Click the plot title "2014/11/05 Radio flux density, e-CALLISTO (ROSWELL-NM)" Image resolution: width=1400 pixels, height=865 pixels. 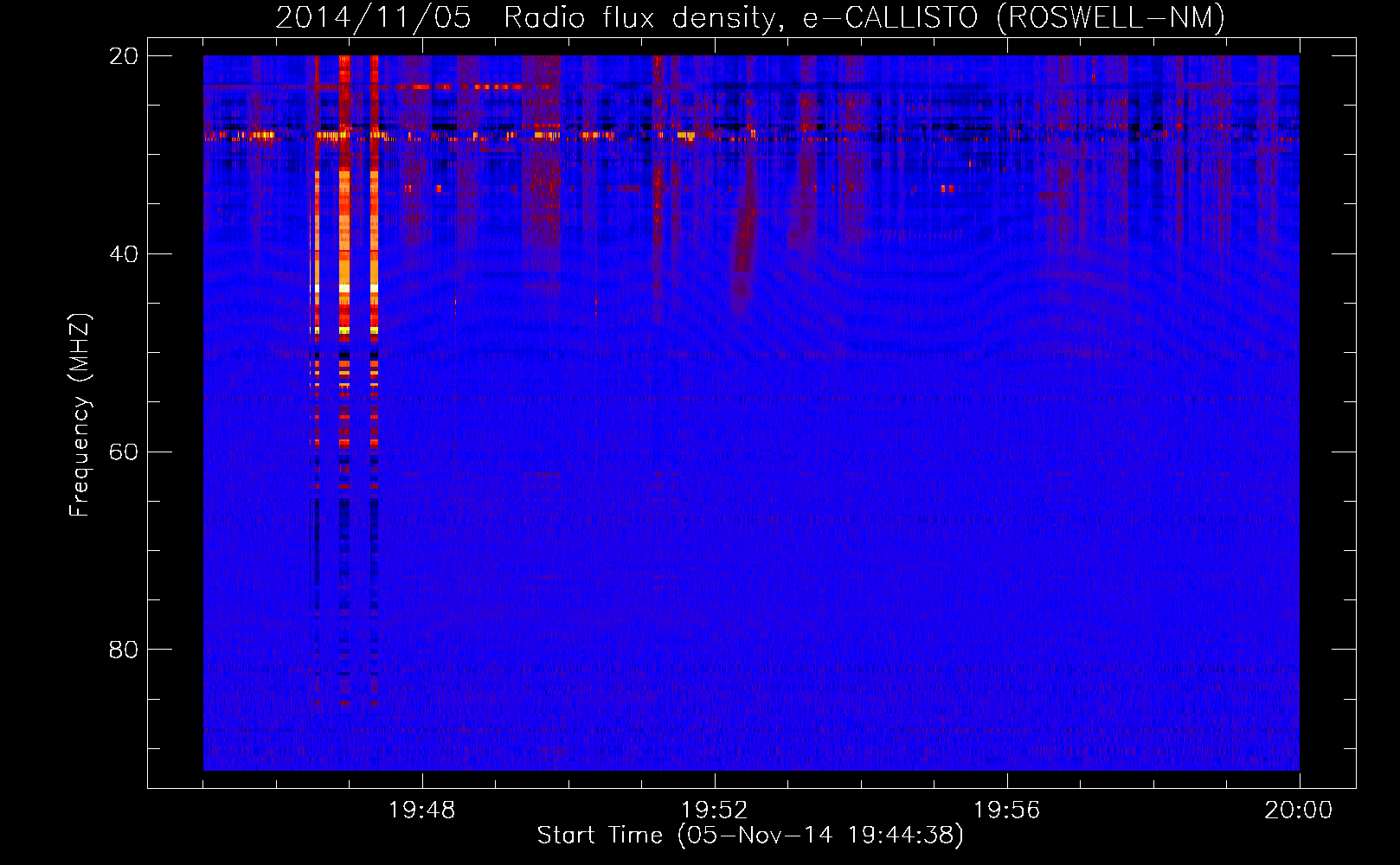(x=750, y=18)
